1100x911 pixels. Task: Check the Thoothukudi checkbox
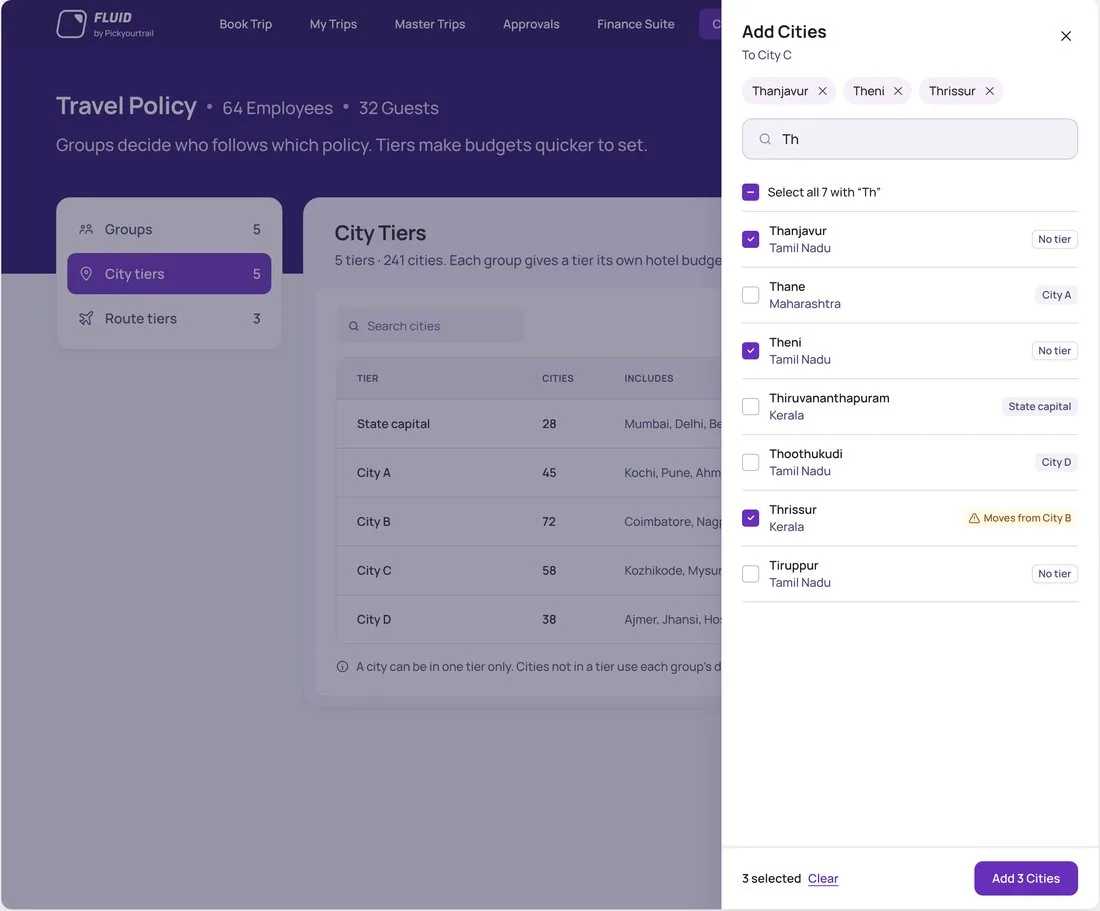(751, 462)
